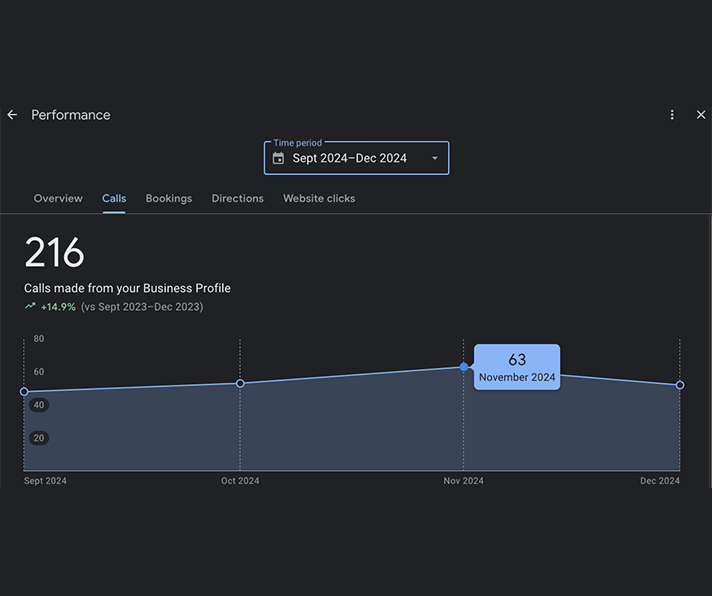Go to the Directions tab

pos(238,198)
